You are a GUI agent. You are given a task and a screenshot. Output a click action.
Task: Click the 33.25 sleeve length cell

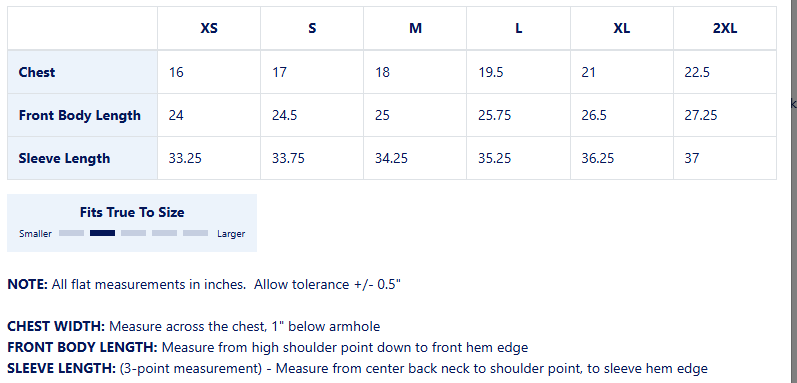pos(209,158)
